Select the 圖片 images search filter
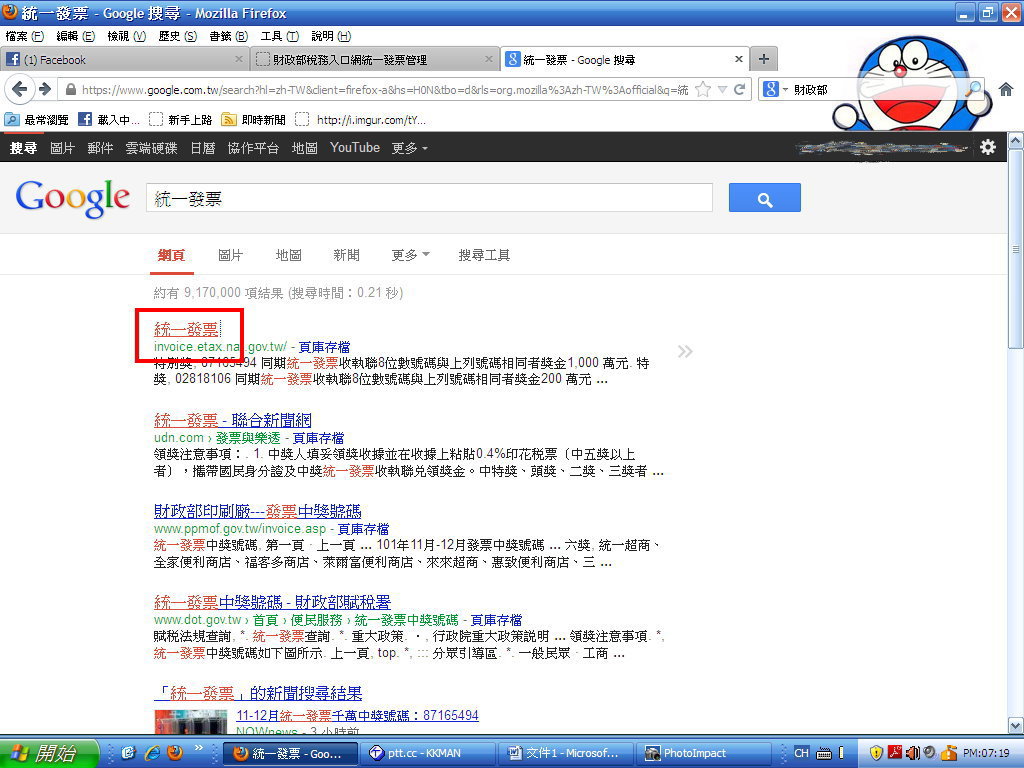Image resolution: width=1024 pixels, height=768 pixels. tap(230, 255)
